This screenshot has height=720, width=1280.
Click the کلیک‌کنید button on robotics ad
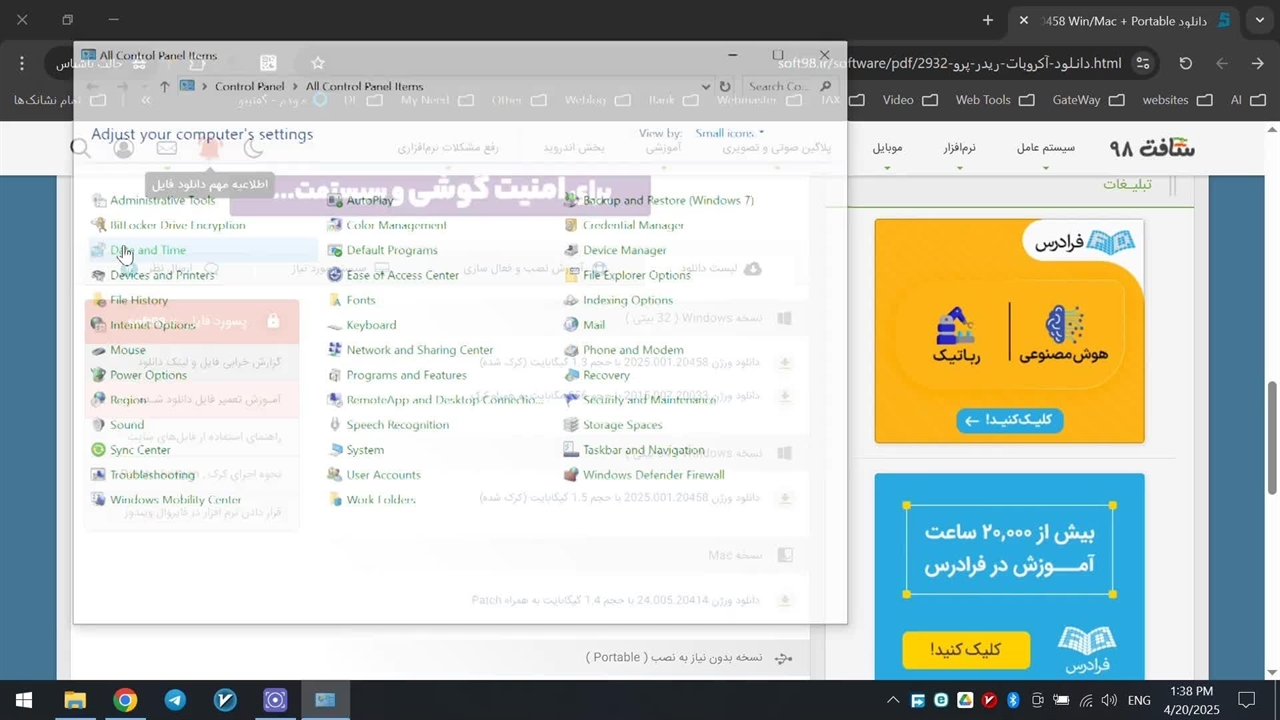(1009, 421)
